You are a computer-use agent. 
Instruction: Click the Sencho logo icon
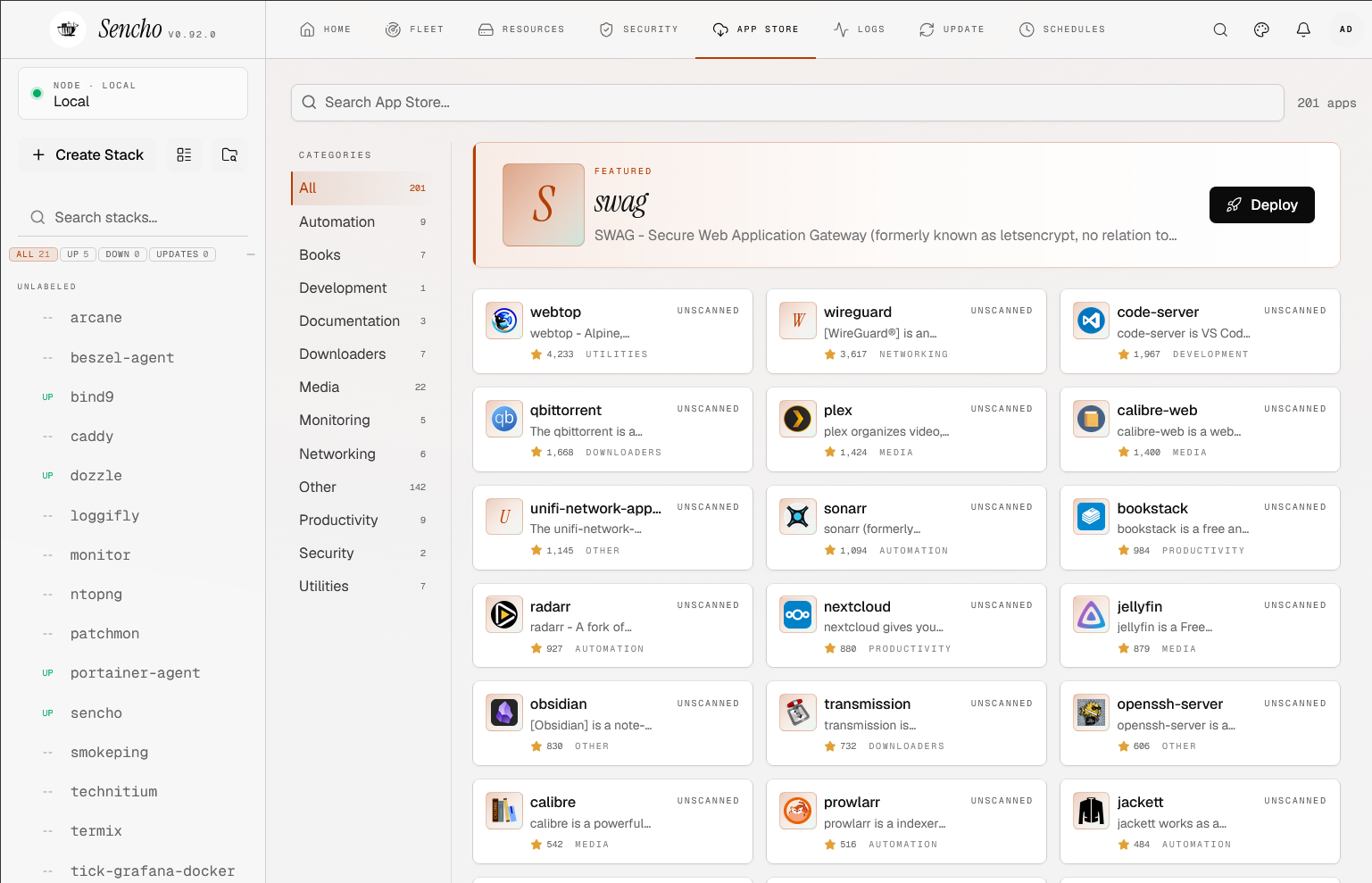(x=68, y=29)
